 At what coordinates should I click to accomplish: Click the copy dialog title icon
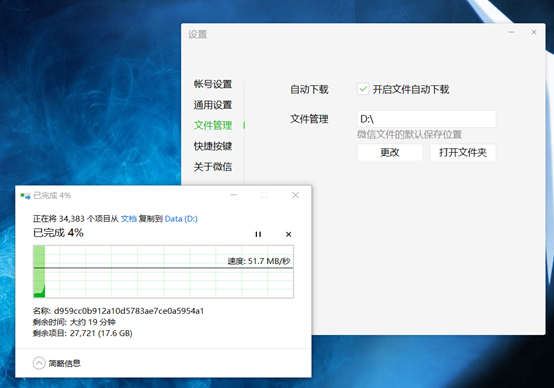coord(25,195)
